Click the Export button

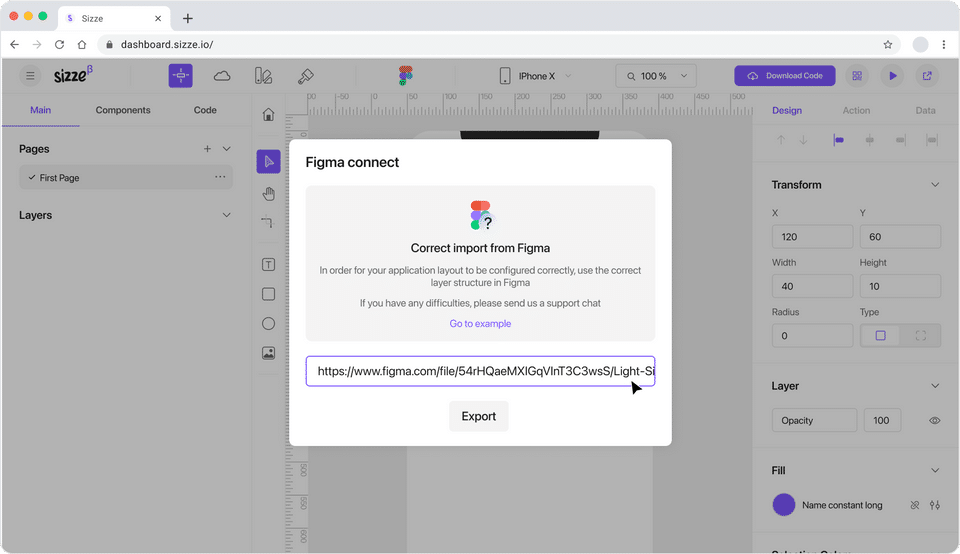click(479, 416)
